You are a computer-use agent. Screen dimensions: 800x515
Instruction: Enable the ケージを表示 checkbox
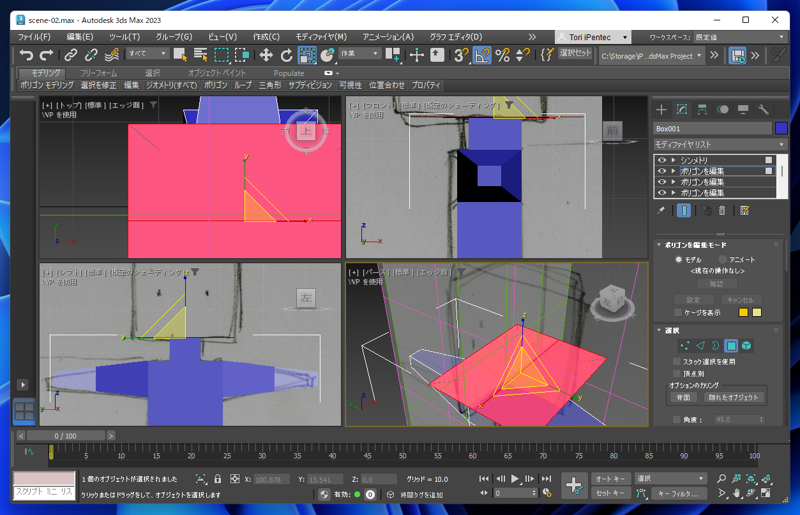678,312
